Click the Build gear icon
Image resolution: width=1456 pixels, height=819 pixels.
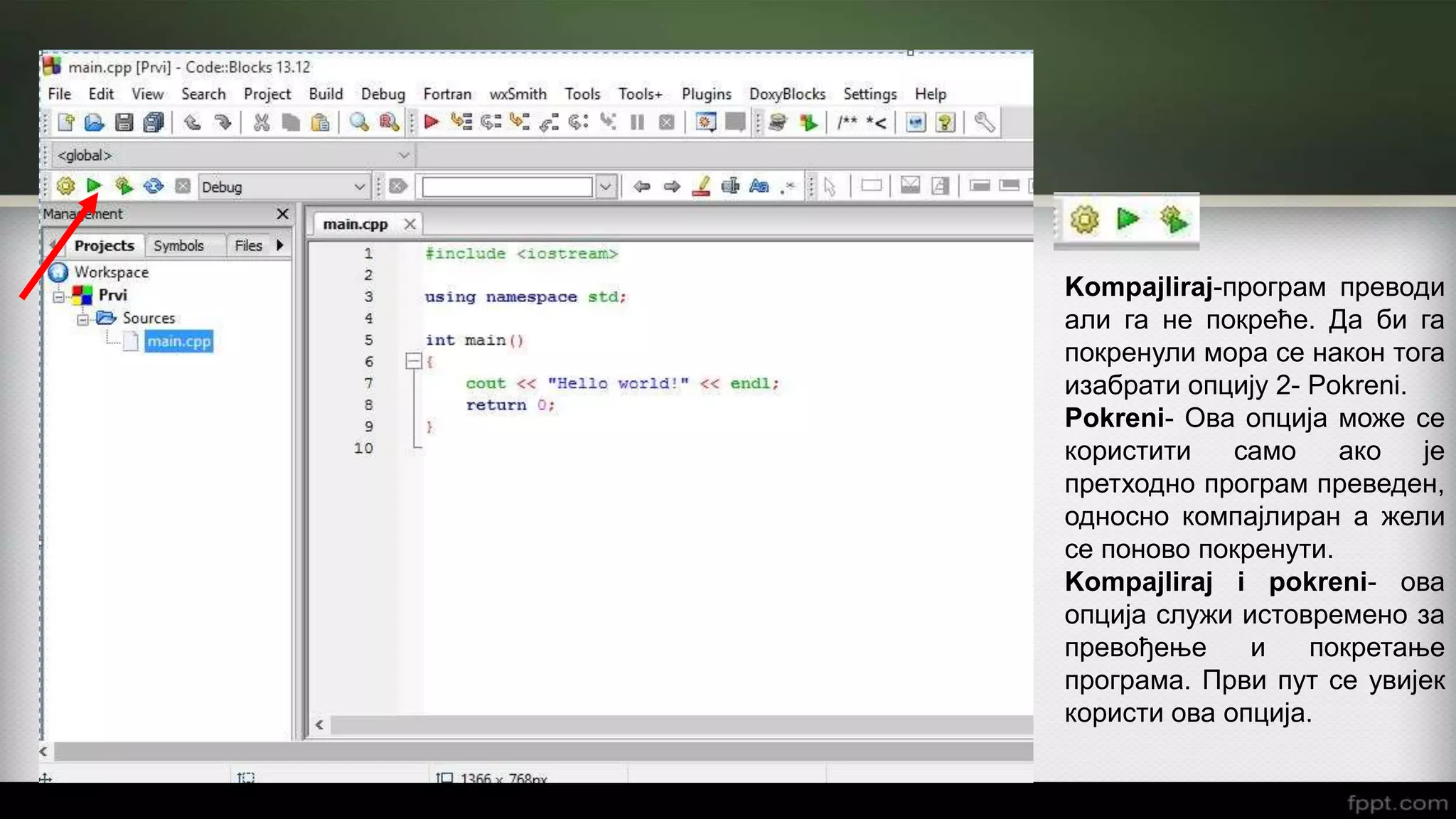click(65, 186)
